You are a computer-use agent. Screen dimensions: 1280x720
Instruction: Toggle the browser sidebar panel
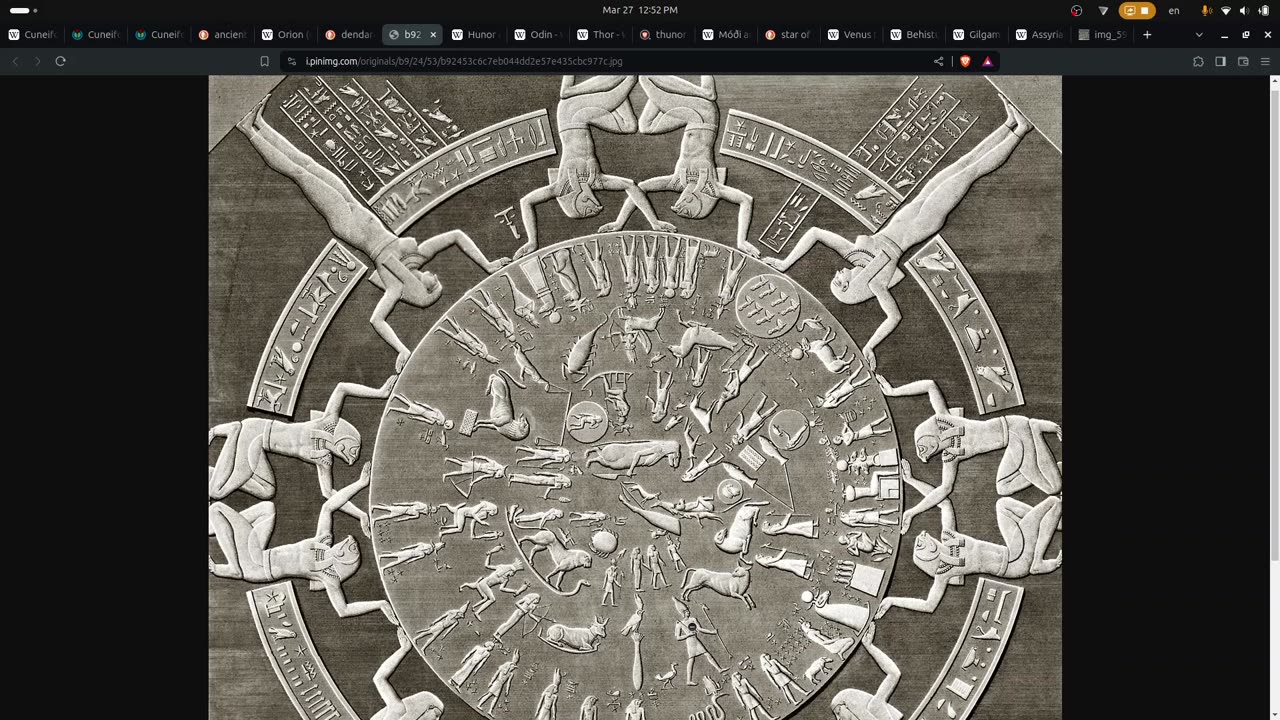[x=1220, y=61]
